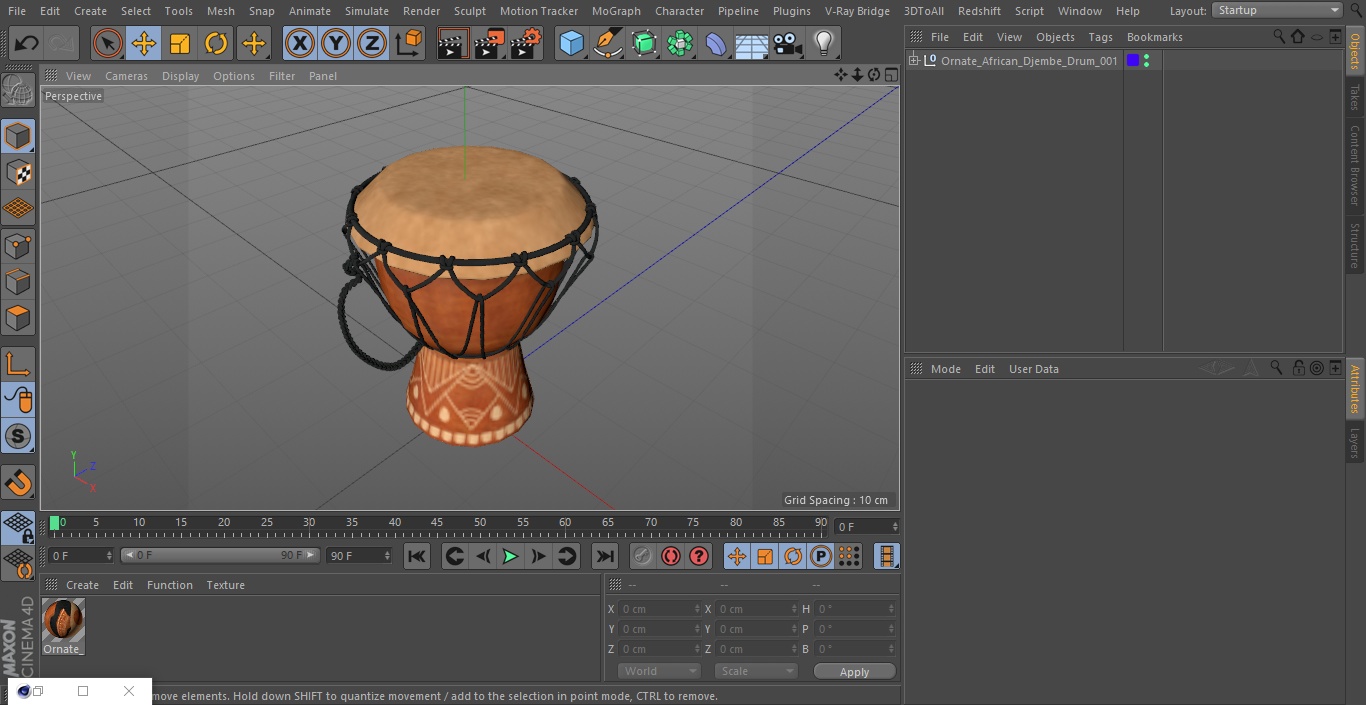Open the Scale mode dropdown
This screenshot has width=1366, height=705.
756,671
